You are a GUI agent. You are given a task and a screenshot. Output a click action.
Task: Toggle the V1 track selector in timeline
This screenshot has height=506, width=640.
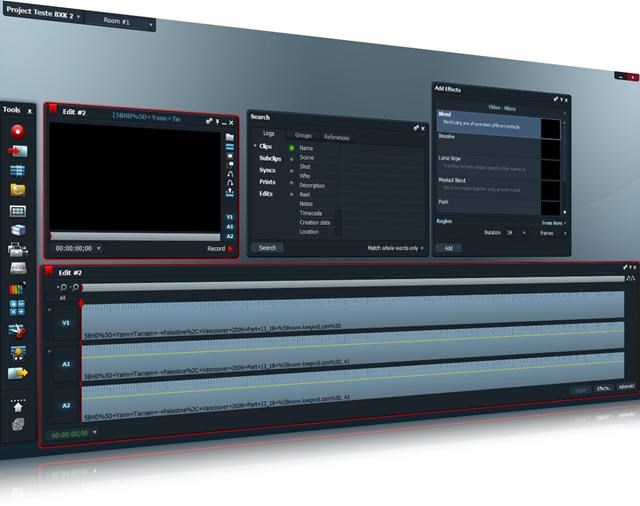pos(66,323)
